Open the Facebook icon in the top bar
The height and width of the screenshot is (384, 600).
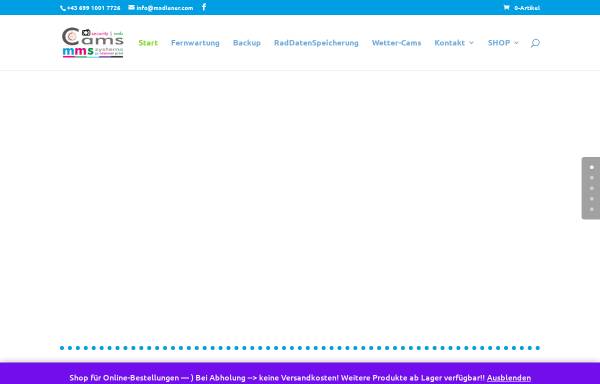click(204, 7)
